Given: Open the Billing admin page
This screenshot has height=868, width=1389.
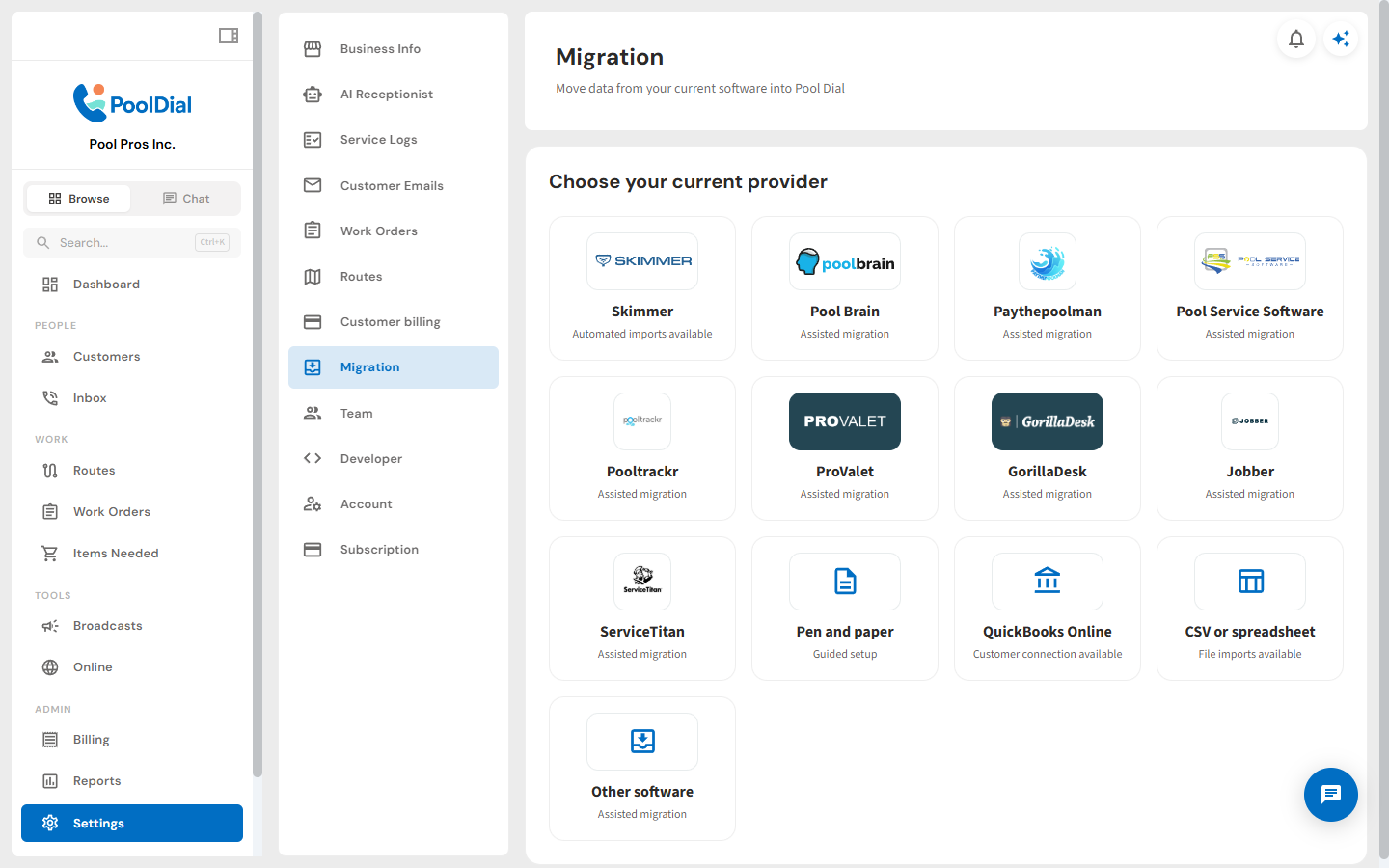Looking at the screenshot, I should 132,740.
